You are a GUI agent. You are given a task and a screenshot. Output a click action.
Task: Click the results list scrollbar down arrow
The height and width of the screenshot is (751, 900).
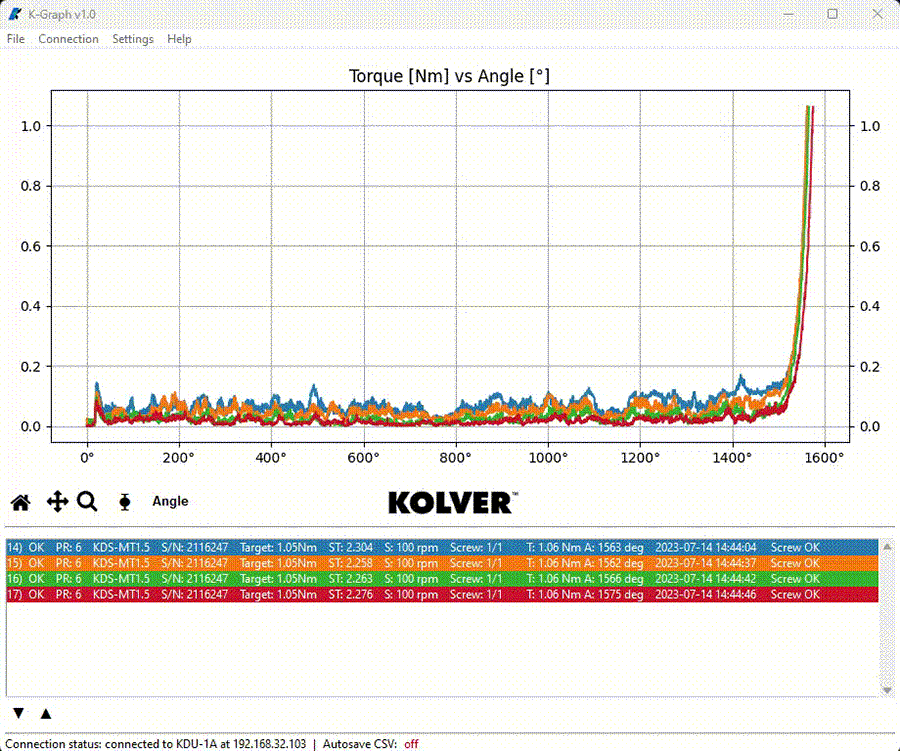(887, 690)
